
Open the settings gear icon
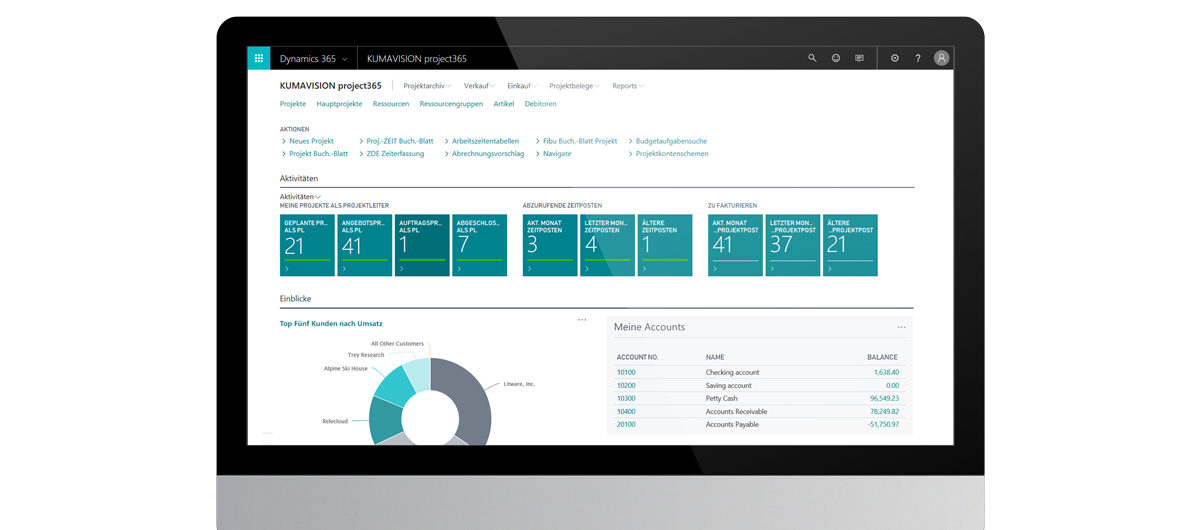tap(894, 58)
